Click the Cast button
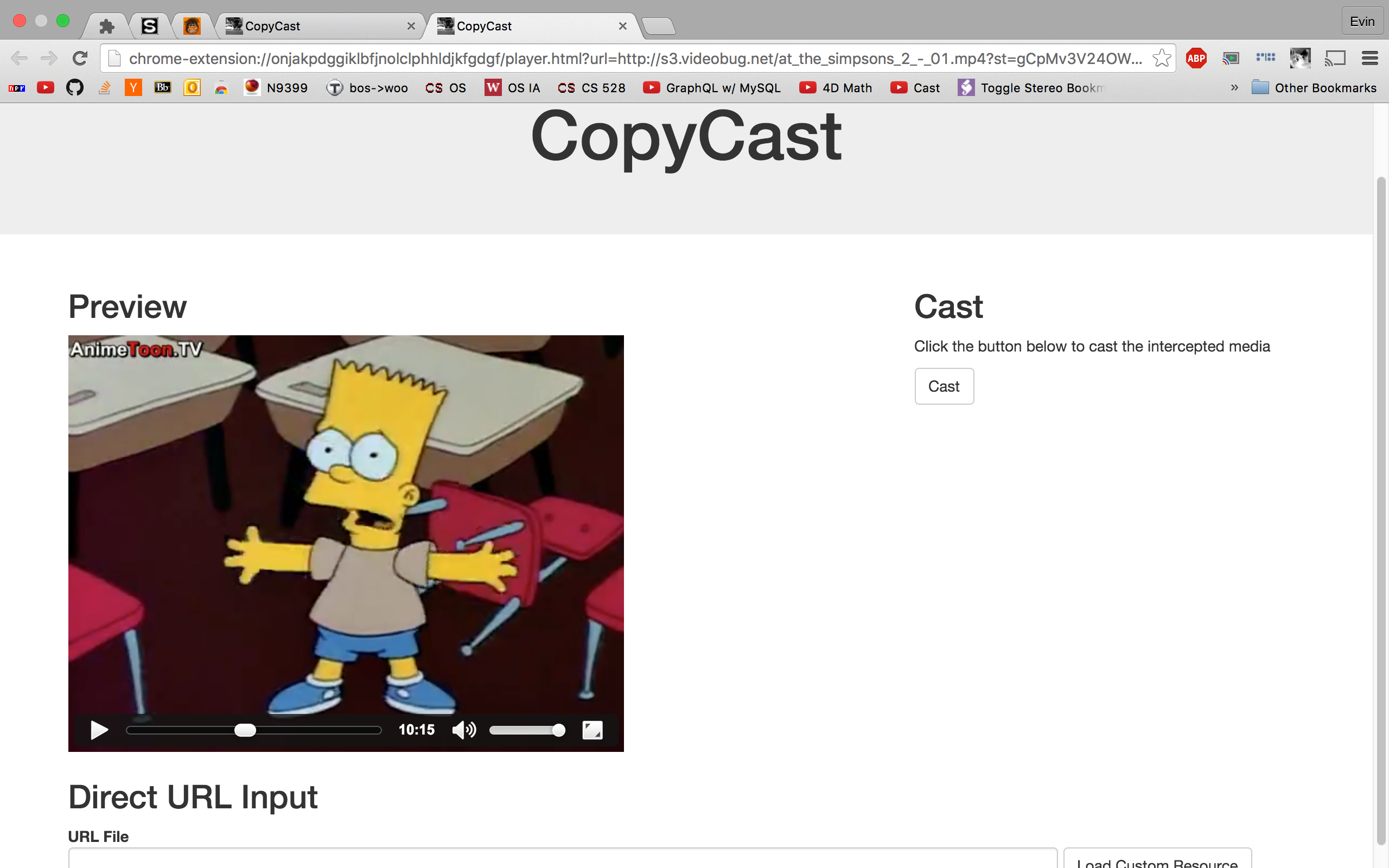This screenshot has width=1389, height=868. (x=944, y=386)
